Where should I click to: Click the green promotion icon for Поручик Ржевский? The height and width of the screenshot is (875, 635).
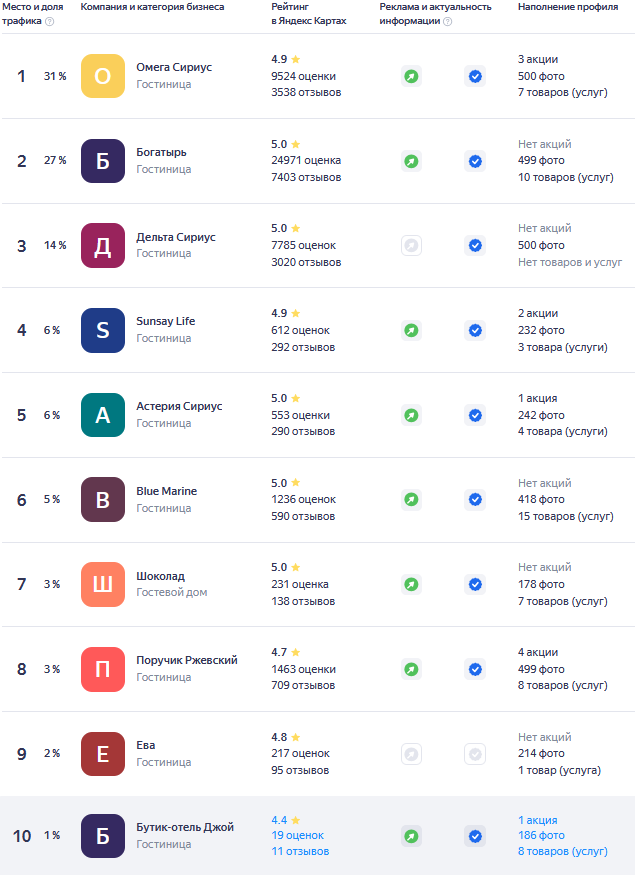[x=411, y=669]
